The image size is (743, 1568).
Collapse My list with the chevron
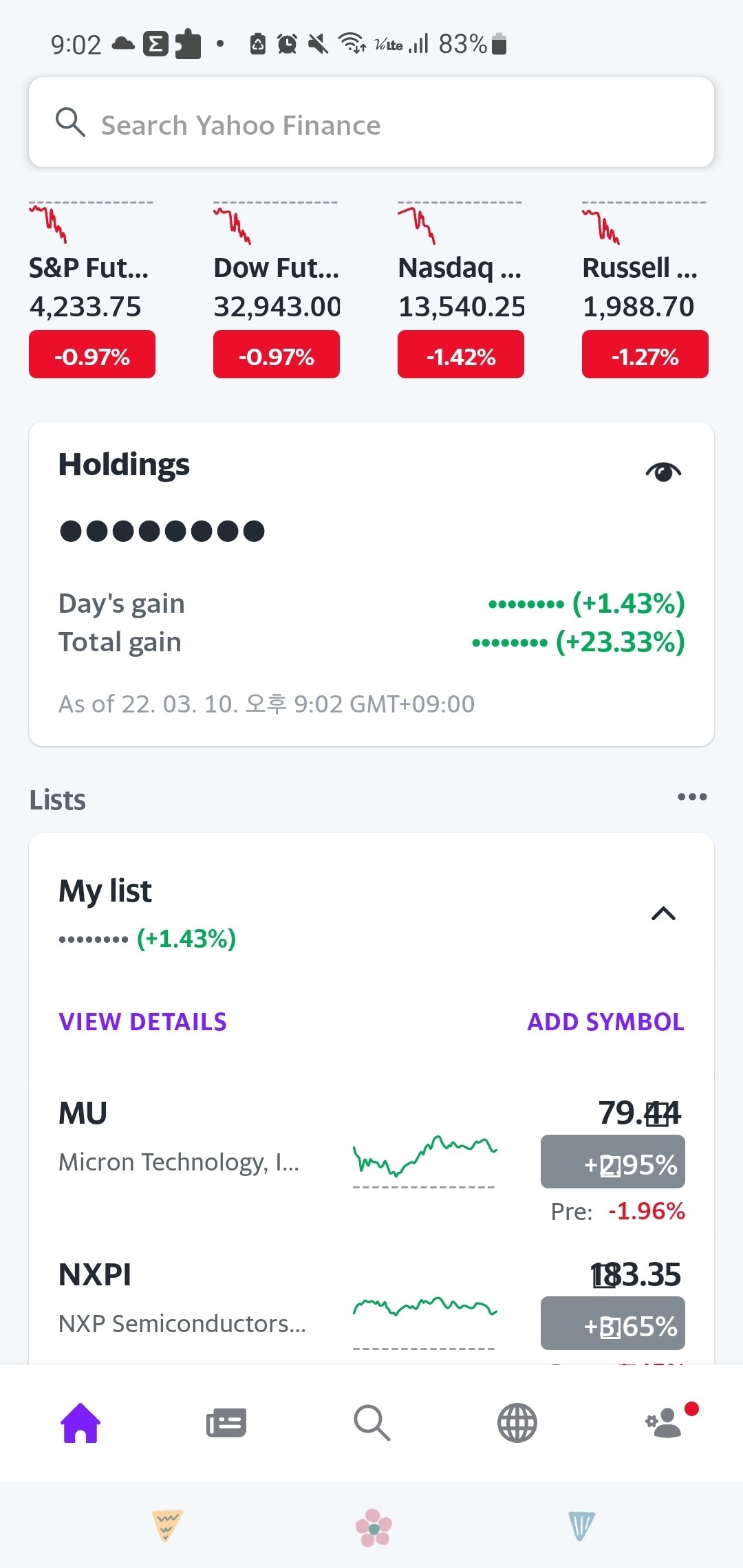663,913
